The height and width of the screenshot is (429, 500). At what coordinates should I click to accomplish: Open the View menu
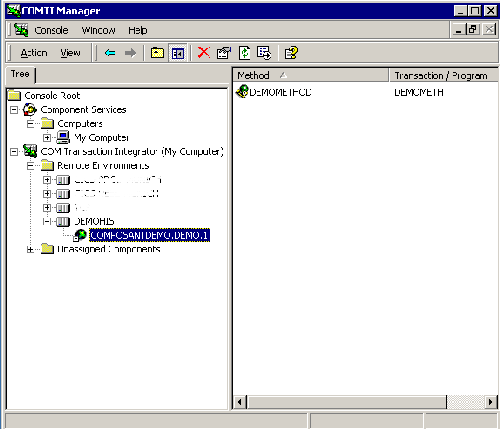[x=70, y=53]
